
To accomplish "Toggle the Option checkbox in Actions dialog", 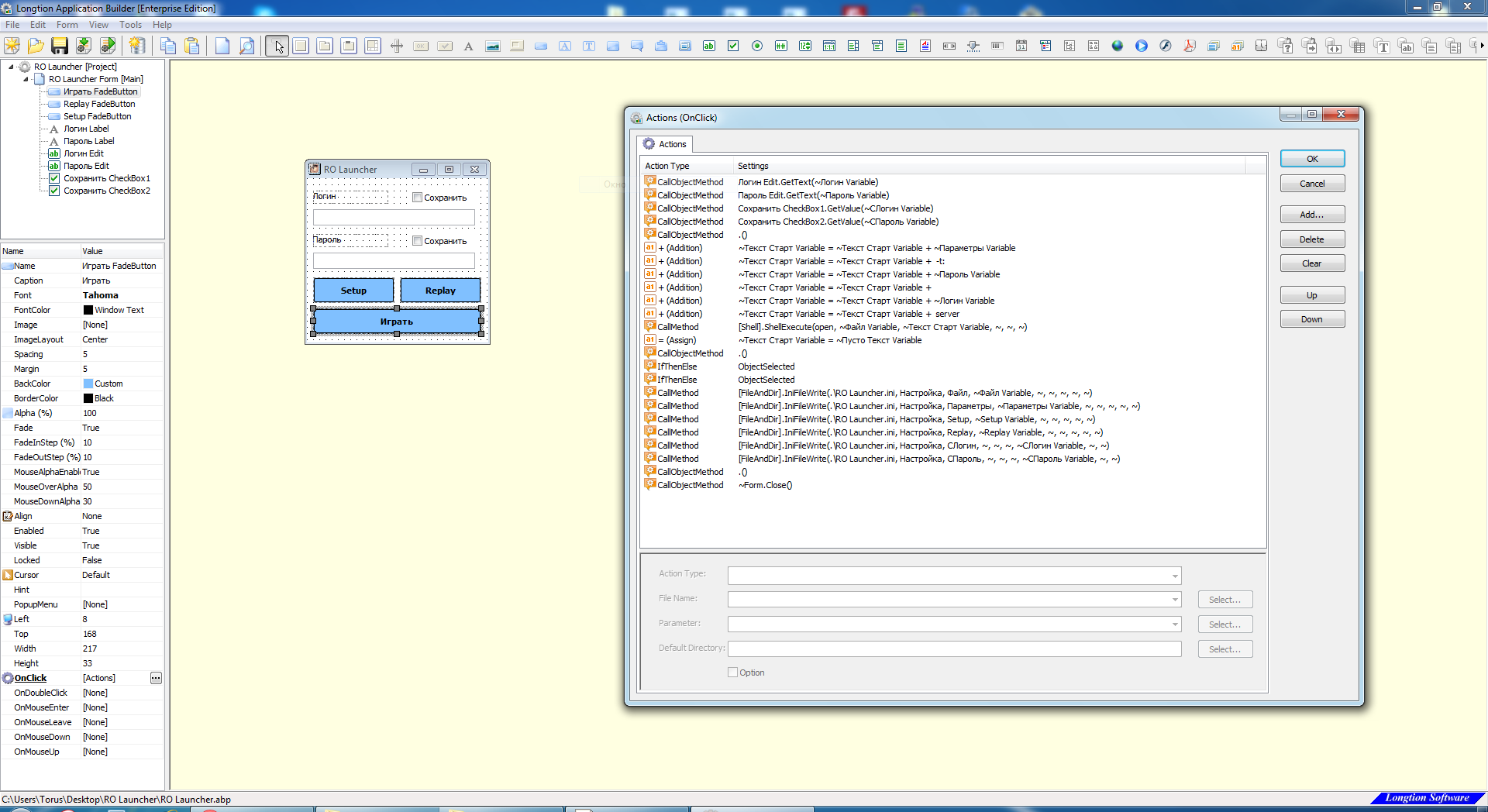I will (732, 673).
